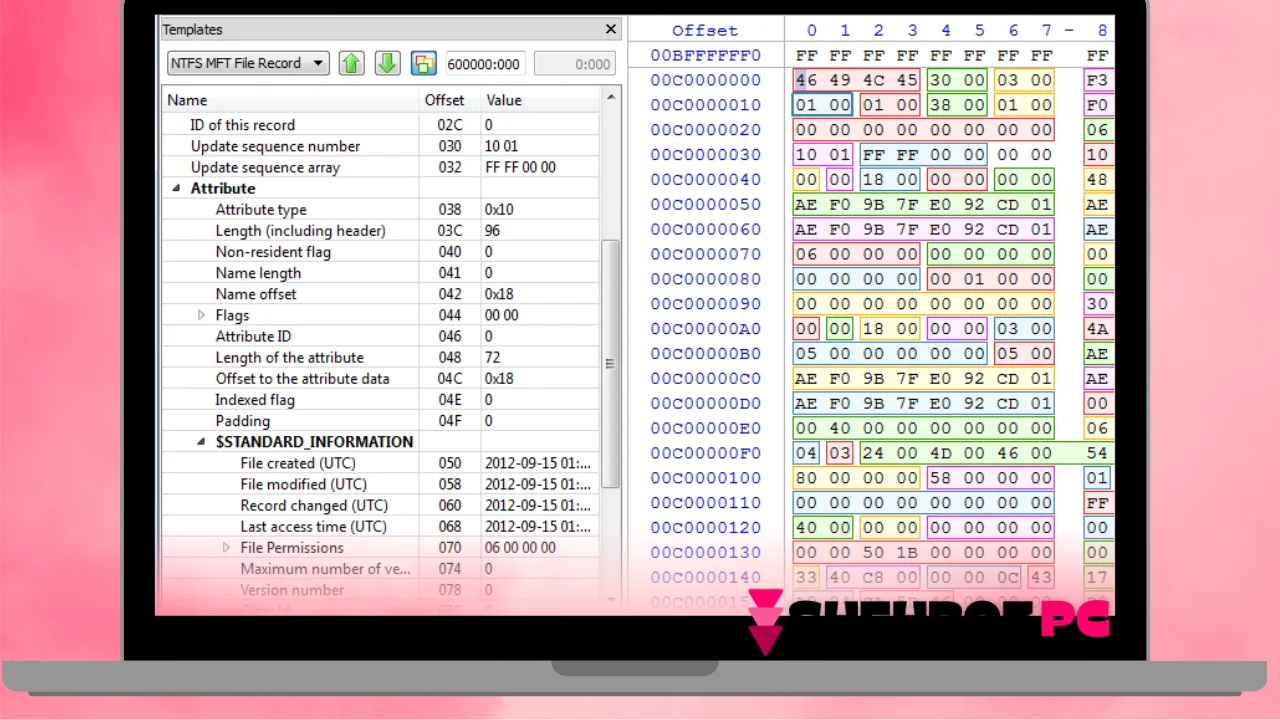Select the 'Update sequence array' row

[380, 167]
